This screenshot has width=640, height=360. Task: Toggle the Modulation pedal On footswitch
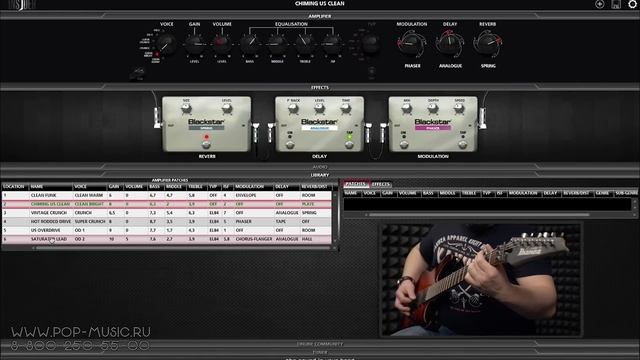404,145
